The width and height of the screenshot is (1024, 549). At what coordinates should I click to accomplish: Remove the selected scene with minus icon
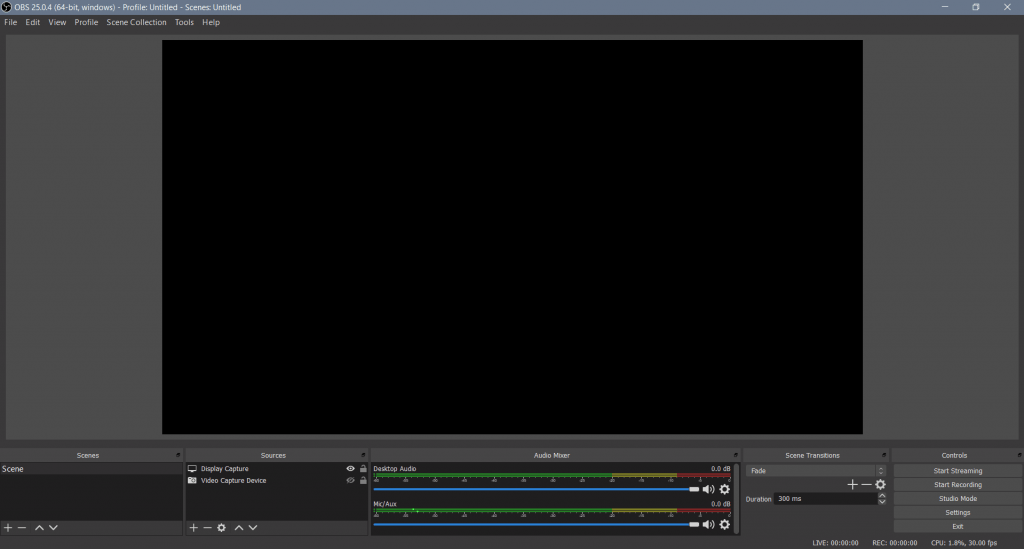pos(22,527)
